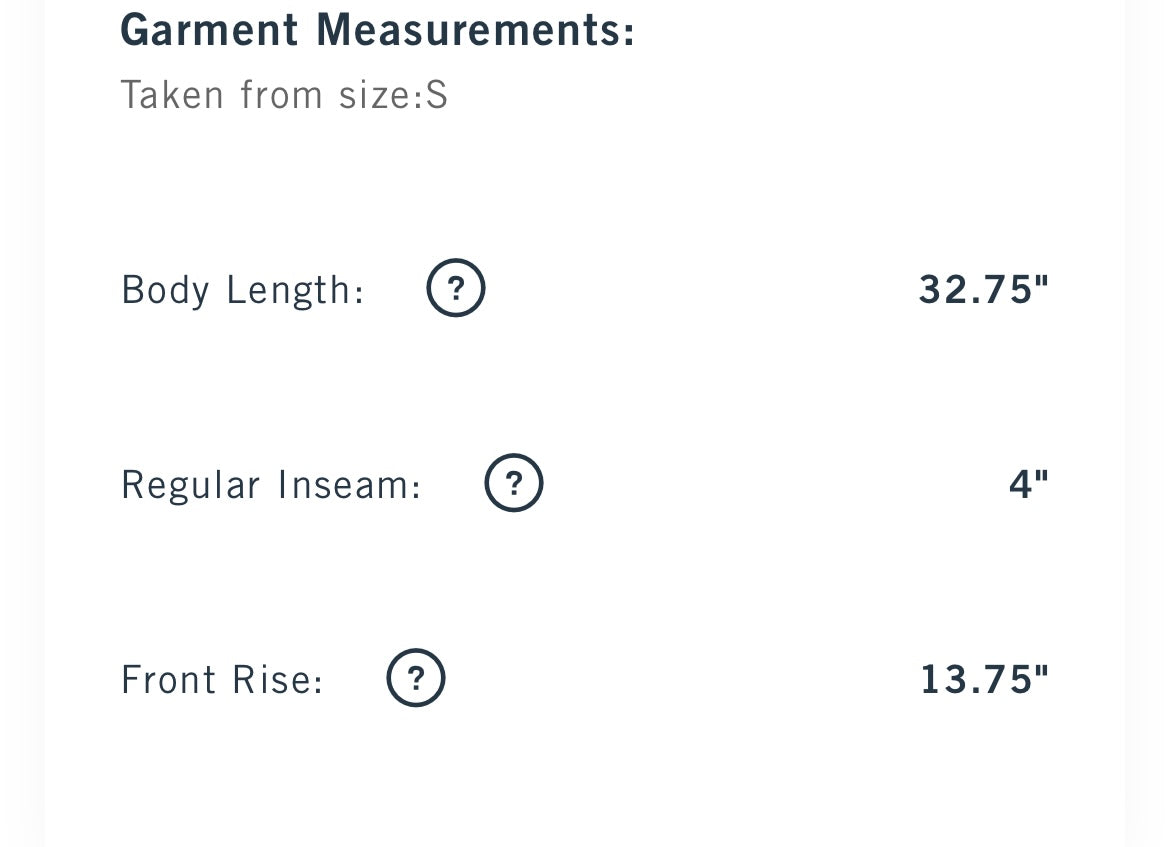Viewport: 1170px width, 847px height.
Task: Show the Regular Inseam help info
Action: (x=513, y=484)
